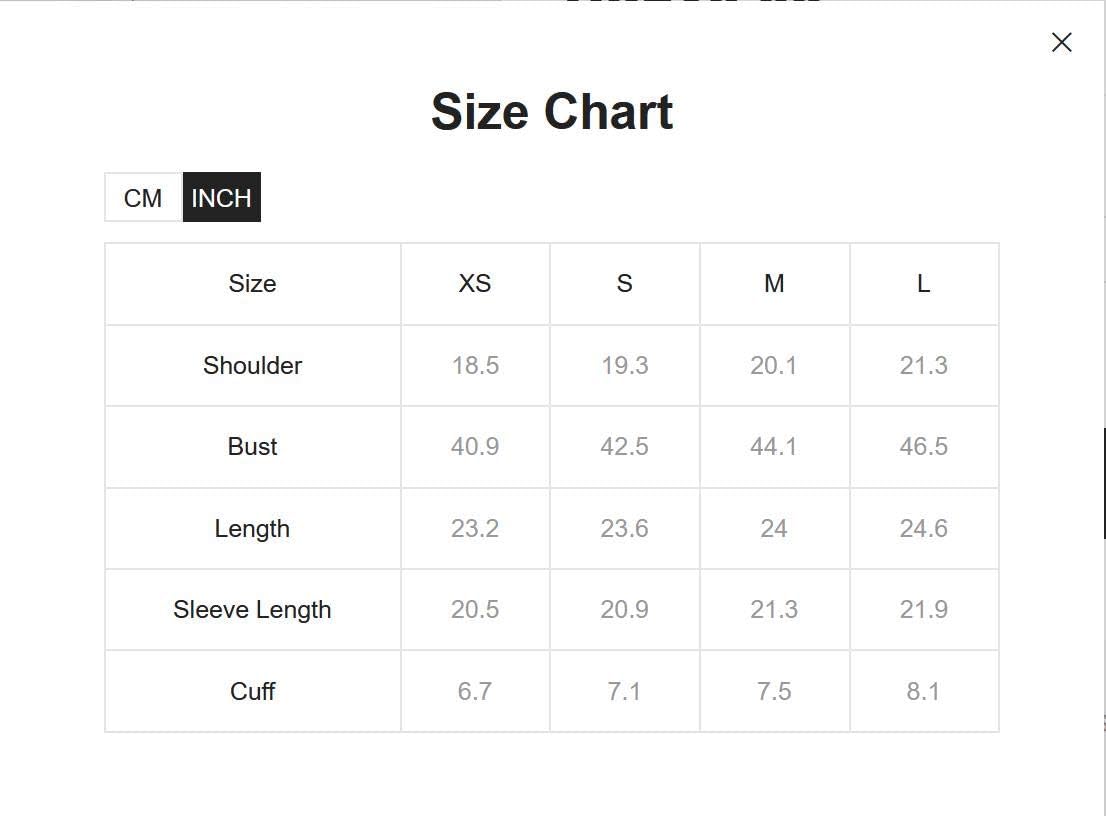This screenshot has width=1106, height=816.
Task: Click the M length value 24
Action: [x=774, y=528]
